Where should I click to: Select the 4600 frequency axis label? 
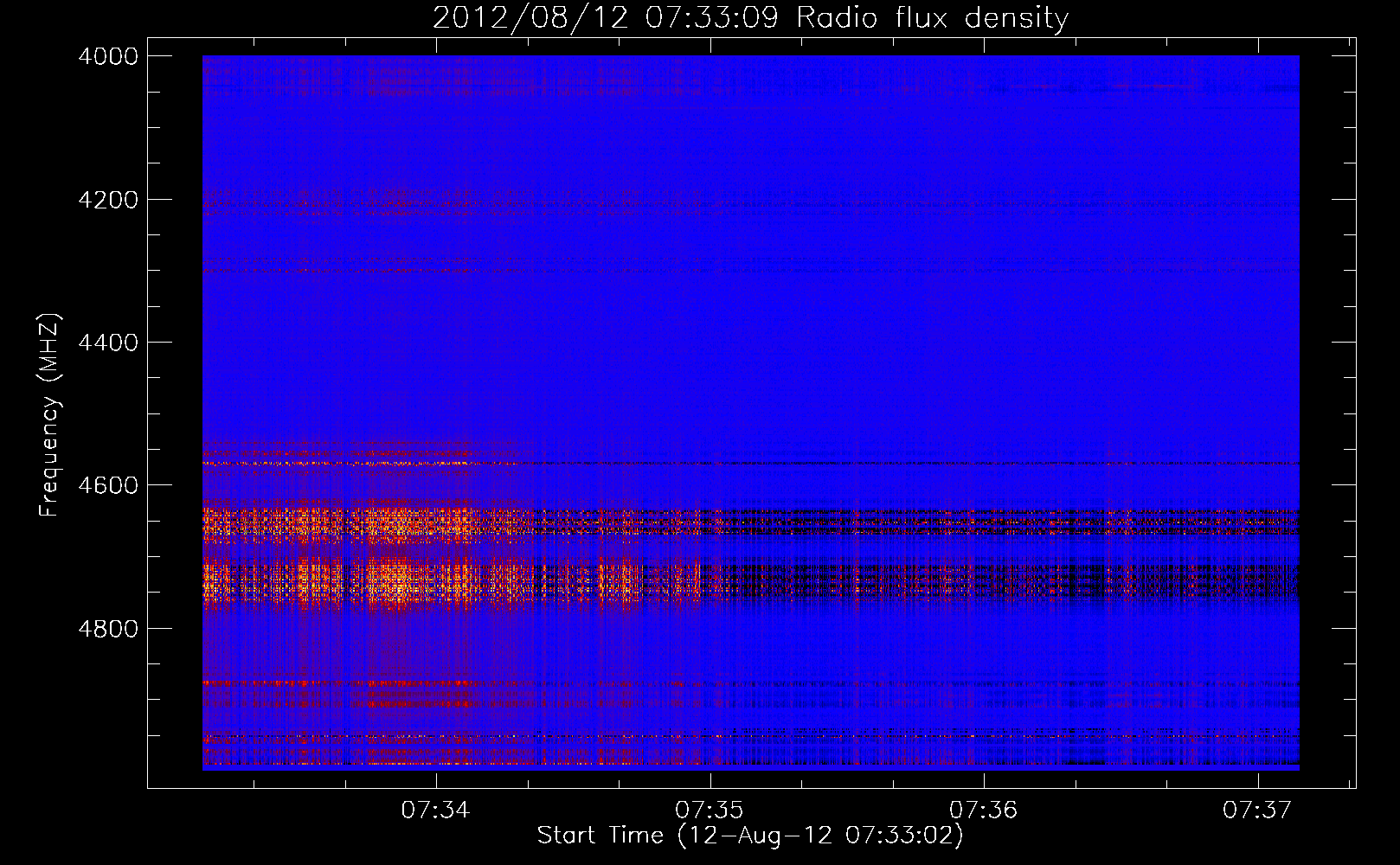point(108,485)
